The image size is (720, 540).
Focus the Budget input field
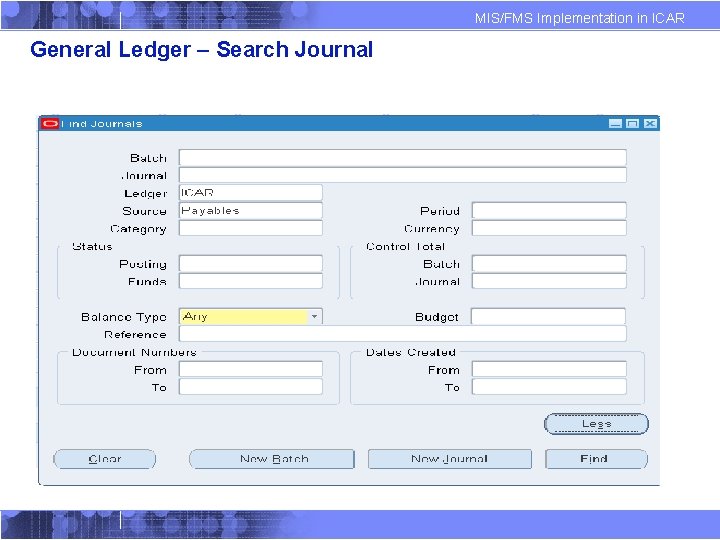point(548,316)
